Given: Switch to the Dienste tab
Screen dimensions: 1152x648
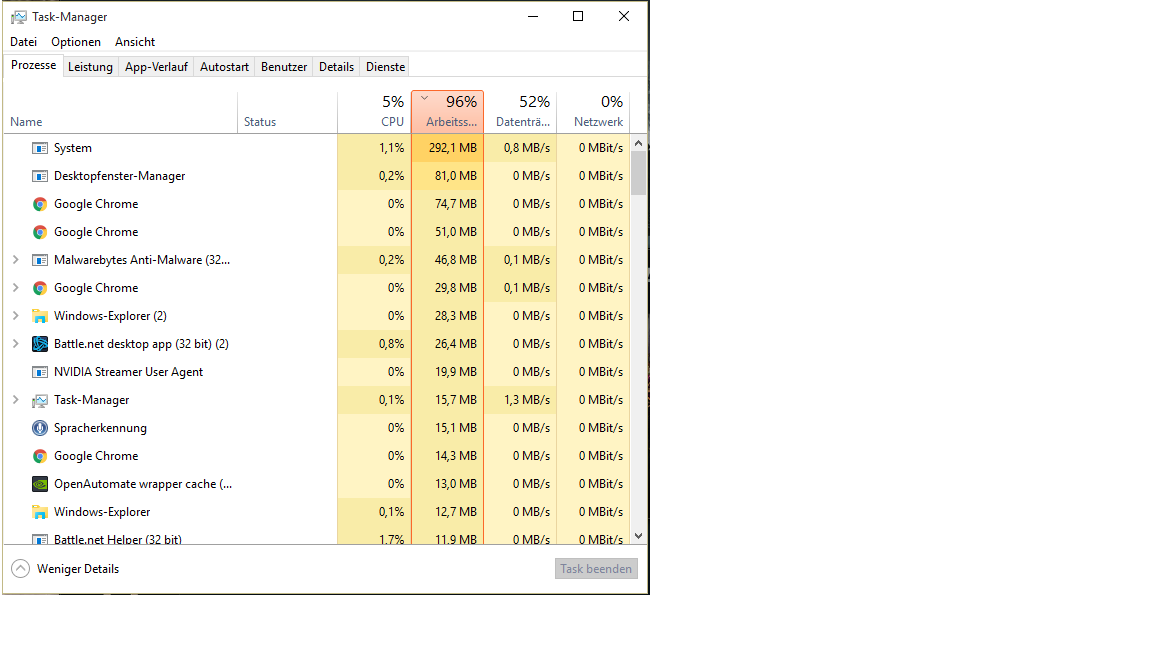Looking at the screenshot, I should coord(385,67).
